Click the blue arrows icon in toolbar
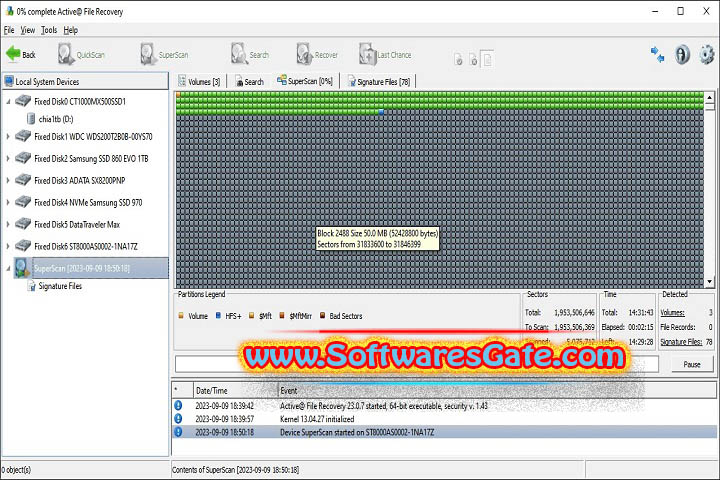The width and height of the screenshot is (720, 480). pyautogui.click(x=658, y=54)
